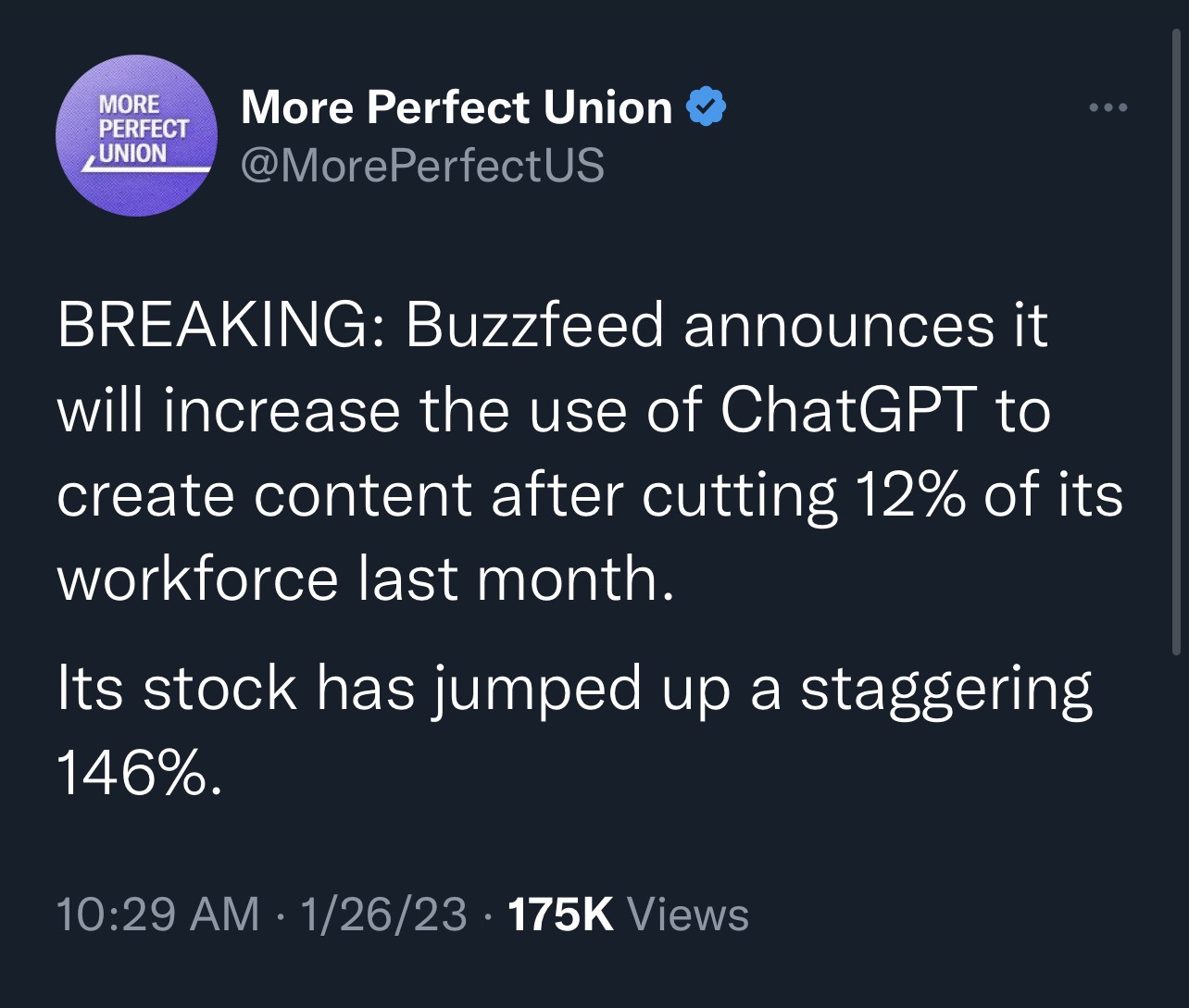The height and width of the screenshot is (1008, 1189).
Task: Click the scrollbar on the right edge
Action: click(1176, 342)
